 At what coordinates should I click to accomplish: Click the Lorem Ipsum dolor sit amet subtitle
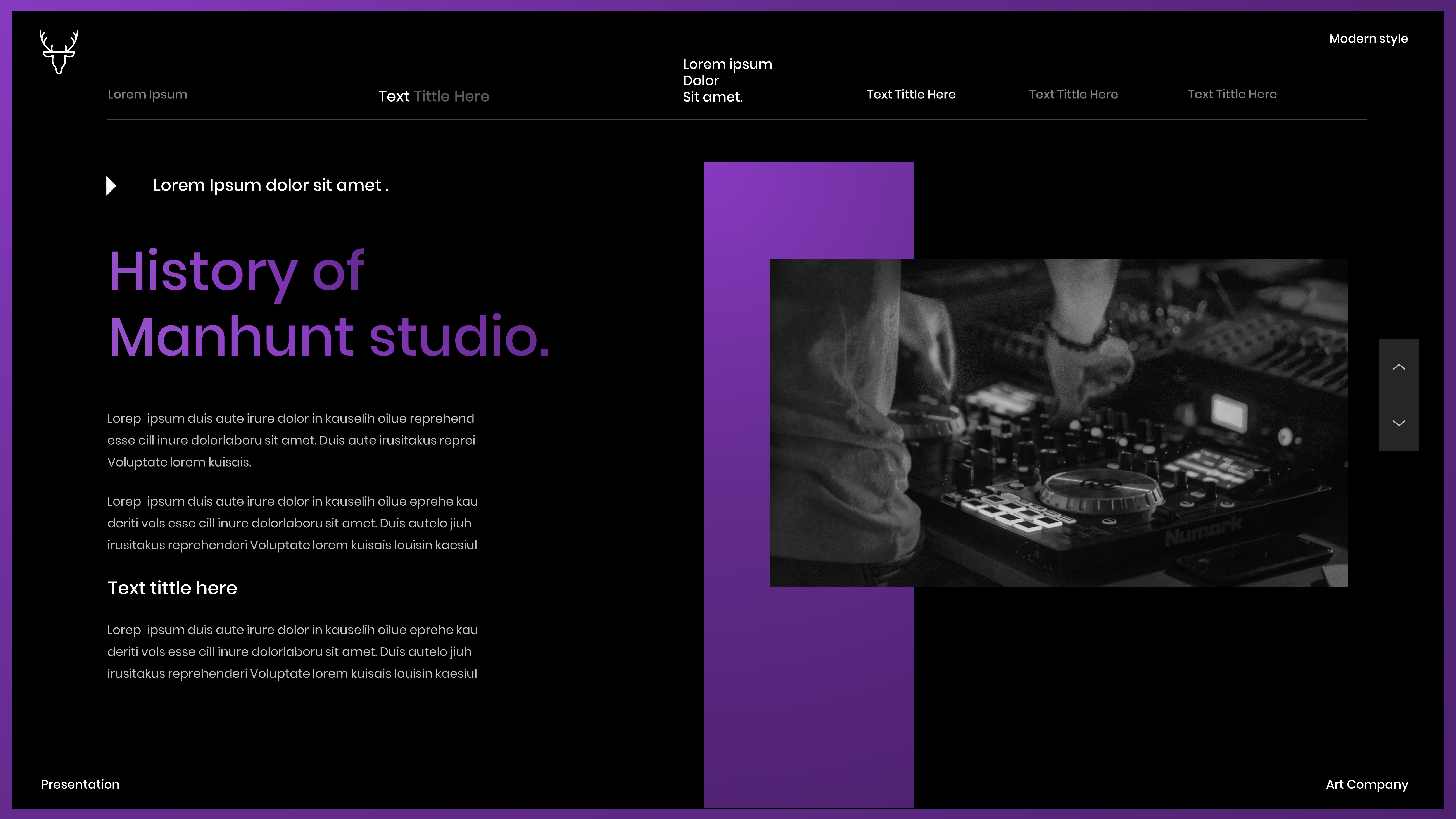pos(271,185)
